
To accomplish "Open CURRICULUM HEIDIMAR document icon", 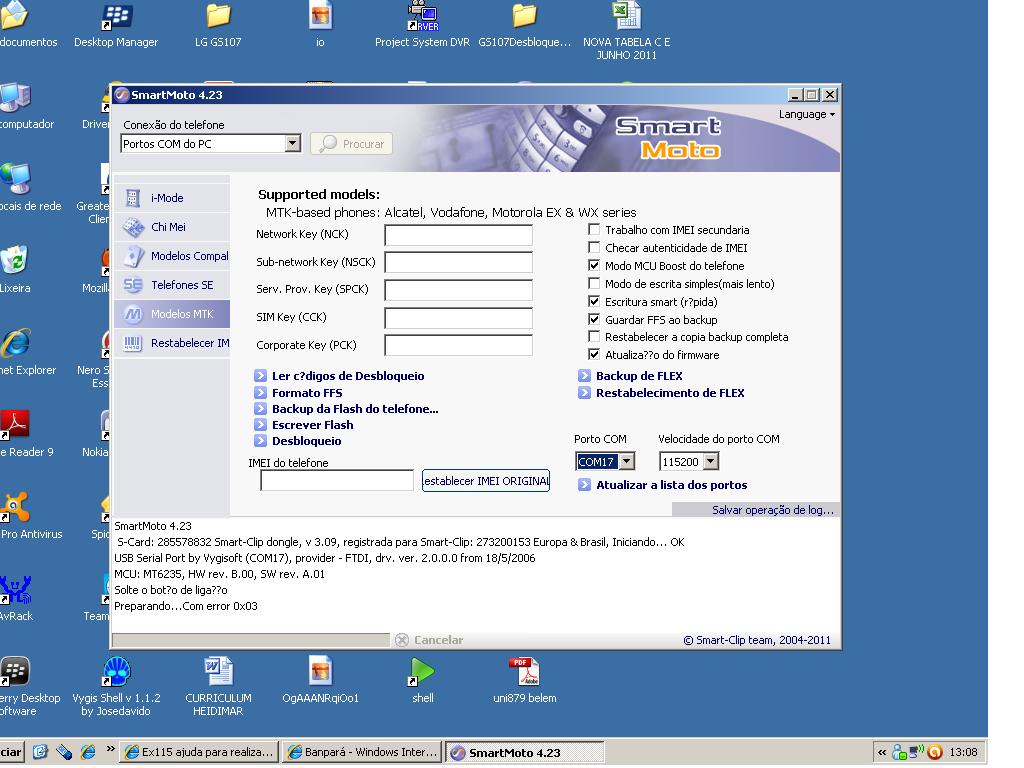I will 218,686.
